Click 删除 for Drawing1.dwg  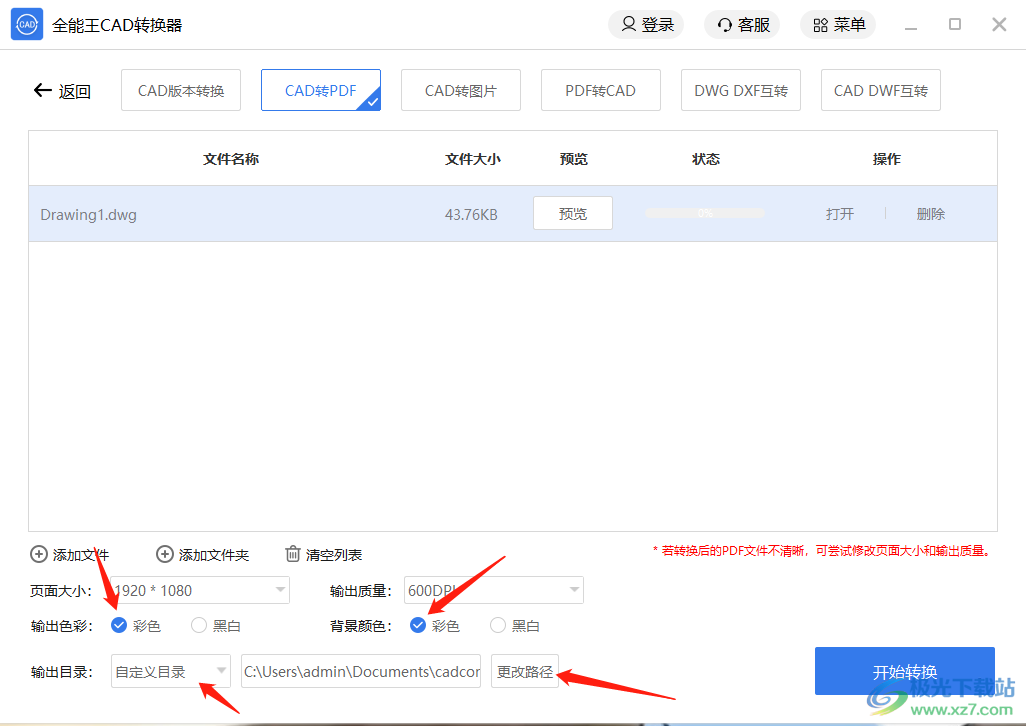[x=930, y=214]
